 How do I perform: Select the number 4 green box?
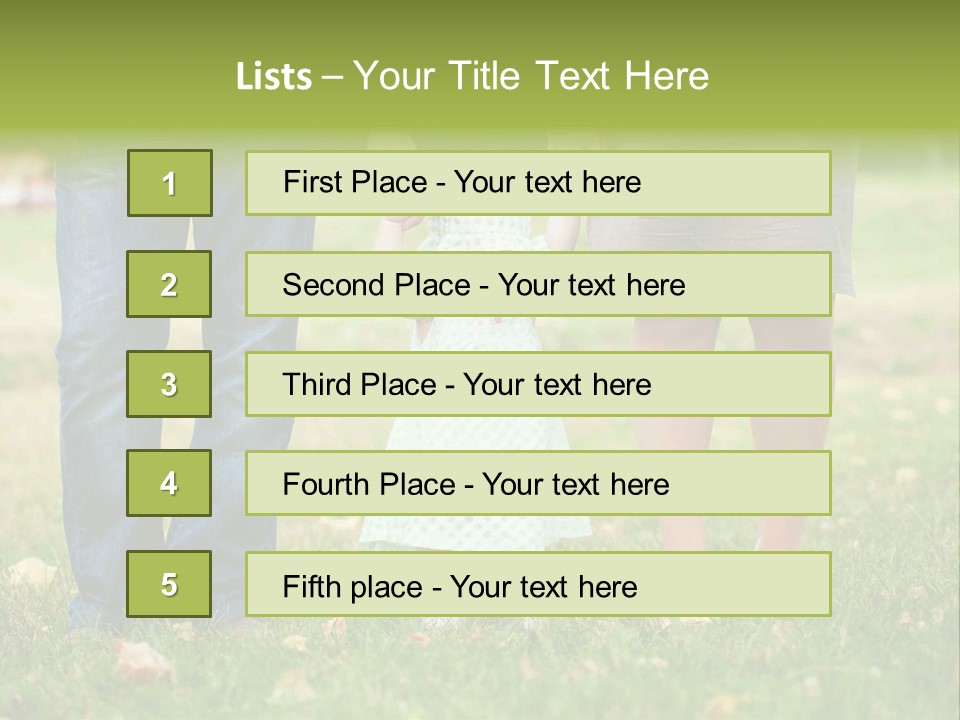point(169,483)
